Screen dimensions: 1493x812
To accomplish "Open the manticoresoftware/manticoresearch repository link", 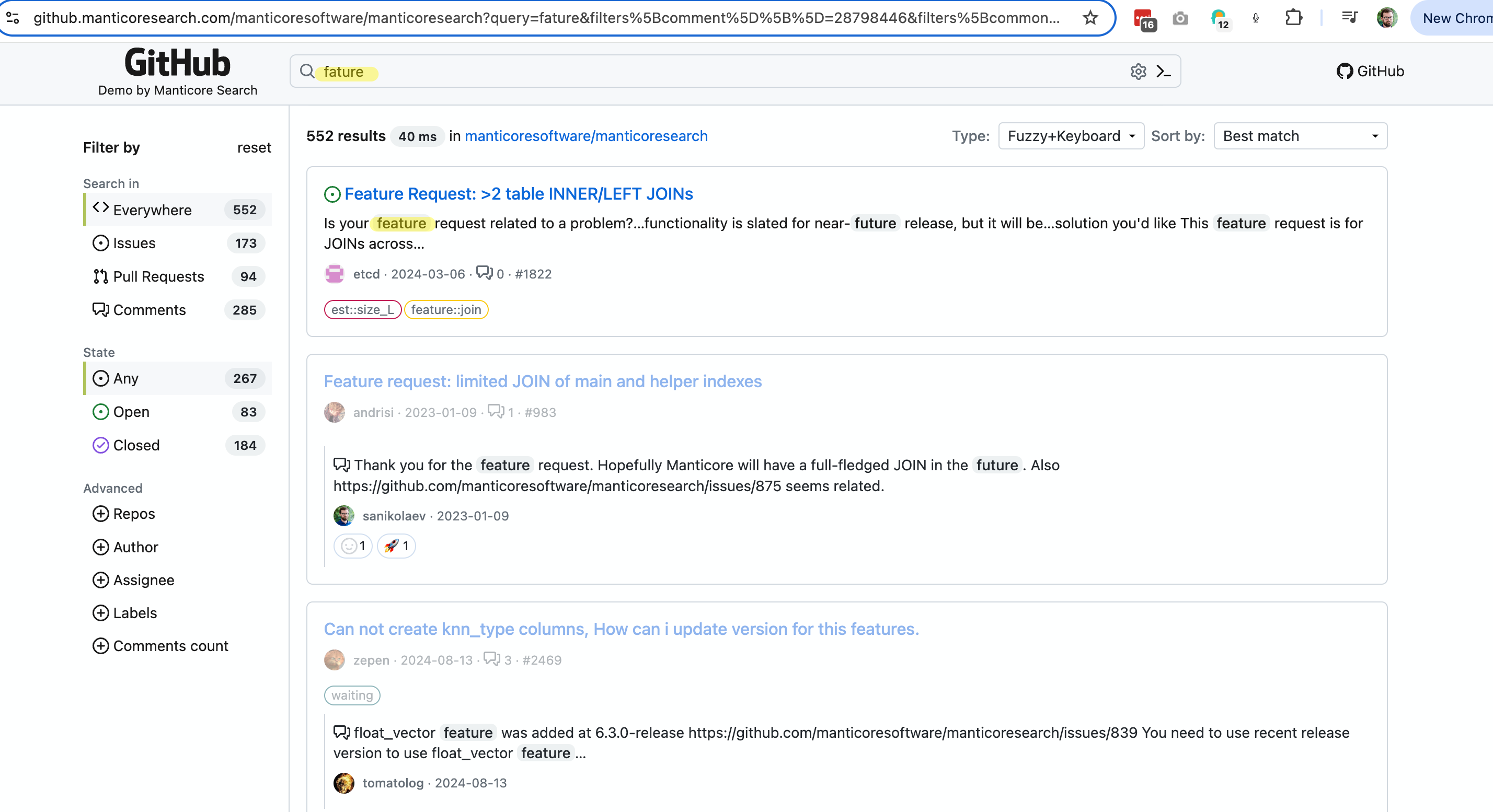I will click(x=586, y=135).
